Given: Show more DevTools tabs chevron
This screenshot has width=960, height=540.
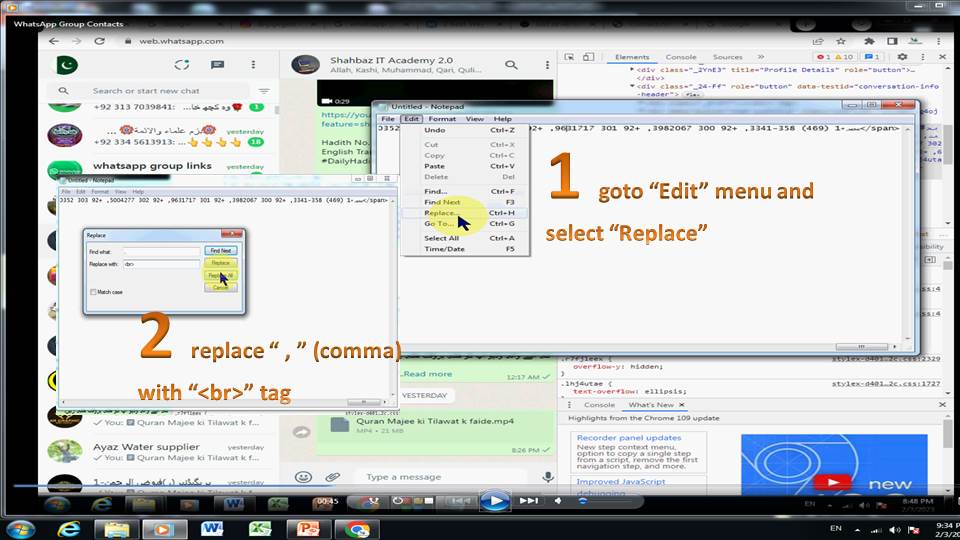Looking at the screenshot, I should [x=760, y=57].
